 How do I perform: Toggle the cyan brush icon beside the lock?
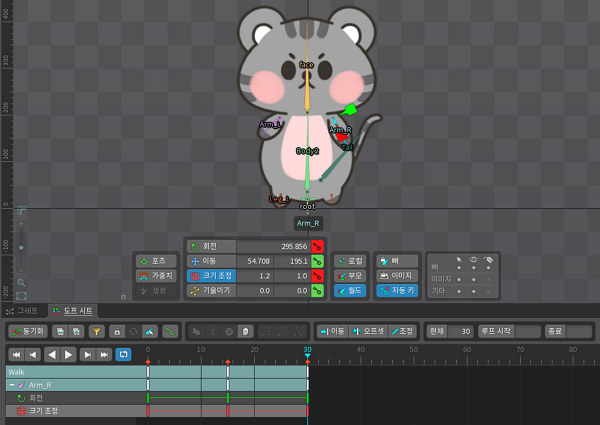click(x=150, y=331)
